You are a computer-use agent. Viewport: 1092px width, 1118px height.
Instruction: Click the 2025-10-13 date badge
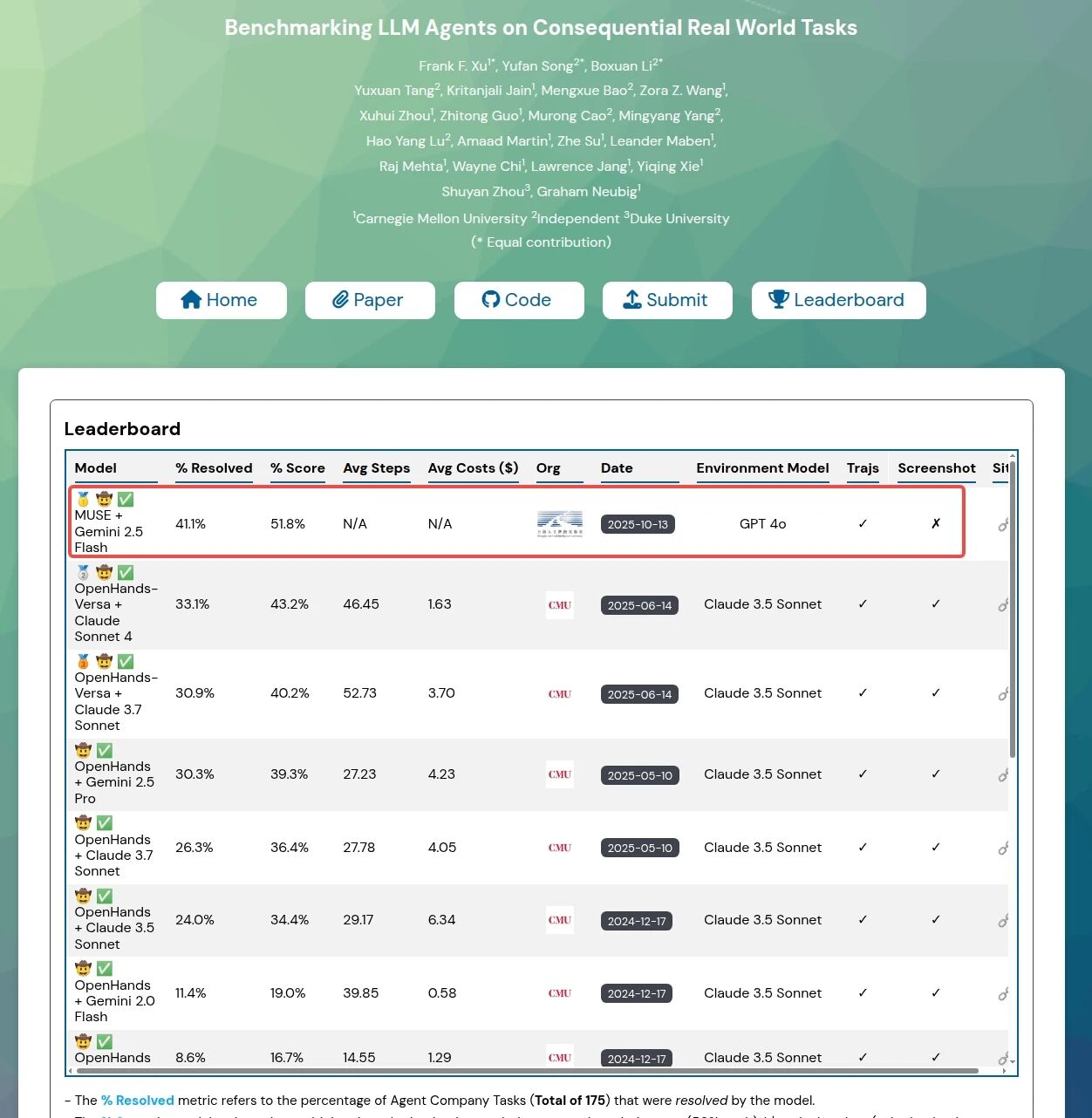click(638, 525)
